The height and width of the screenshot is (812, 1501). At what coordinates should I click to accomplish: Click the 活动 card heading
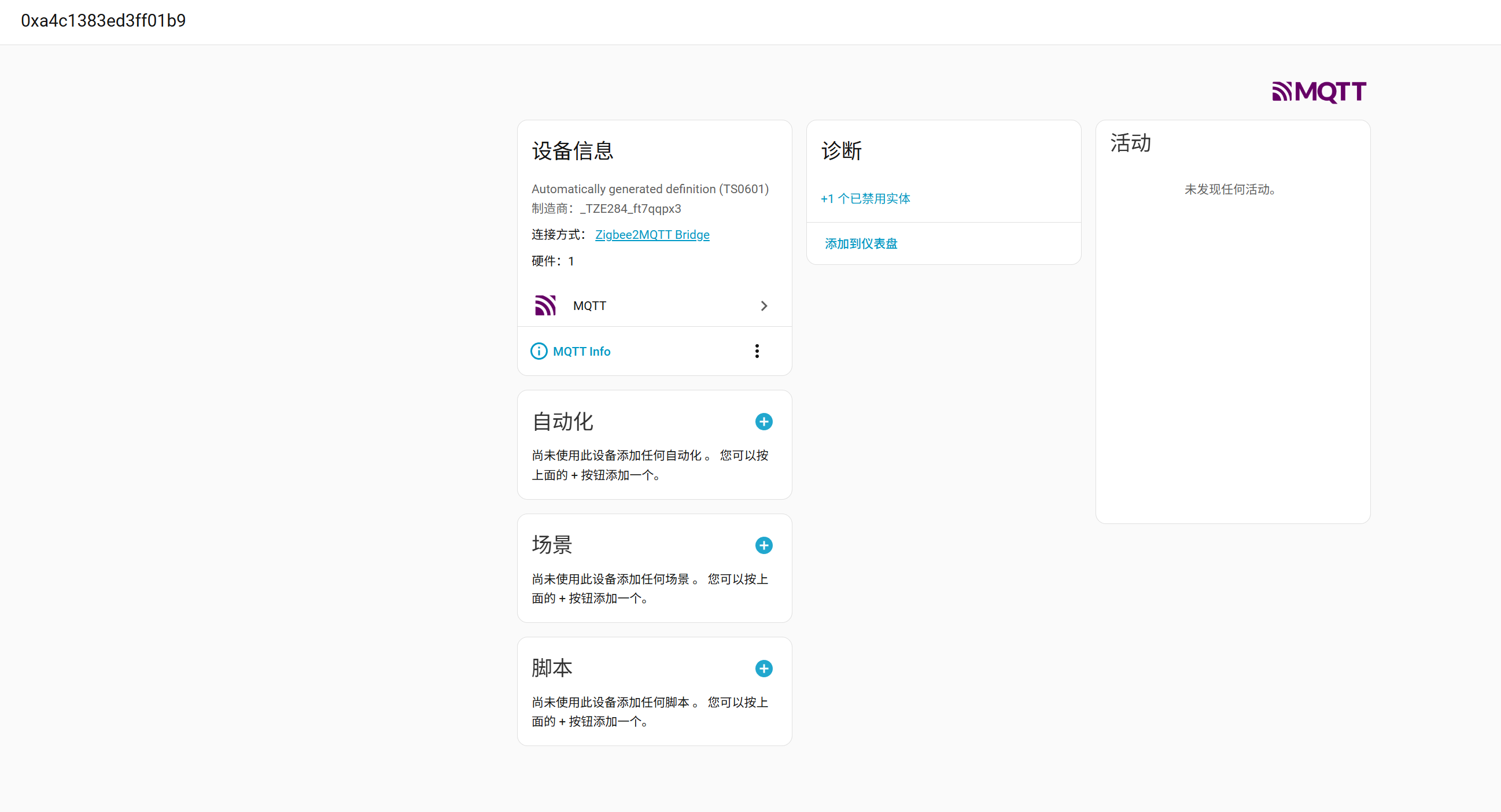[x=1130, y=143]
